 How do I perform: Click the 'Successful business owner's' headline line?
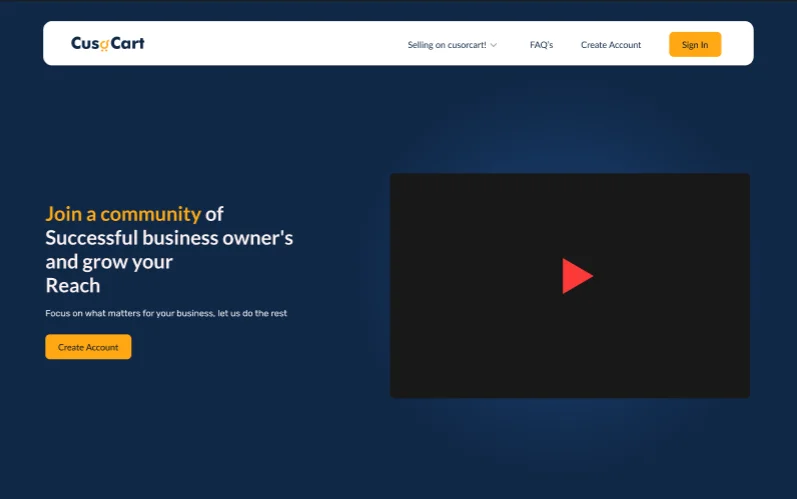[x=169, y=238]
